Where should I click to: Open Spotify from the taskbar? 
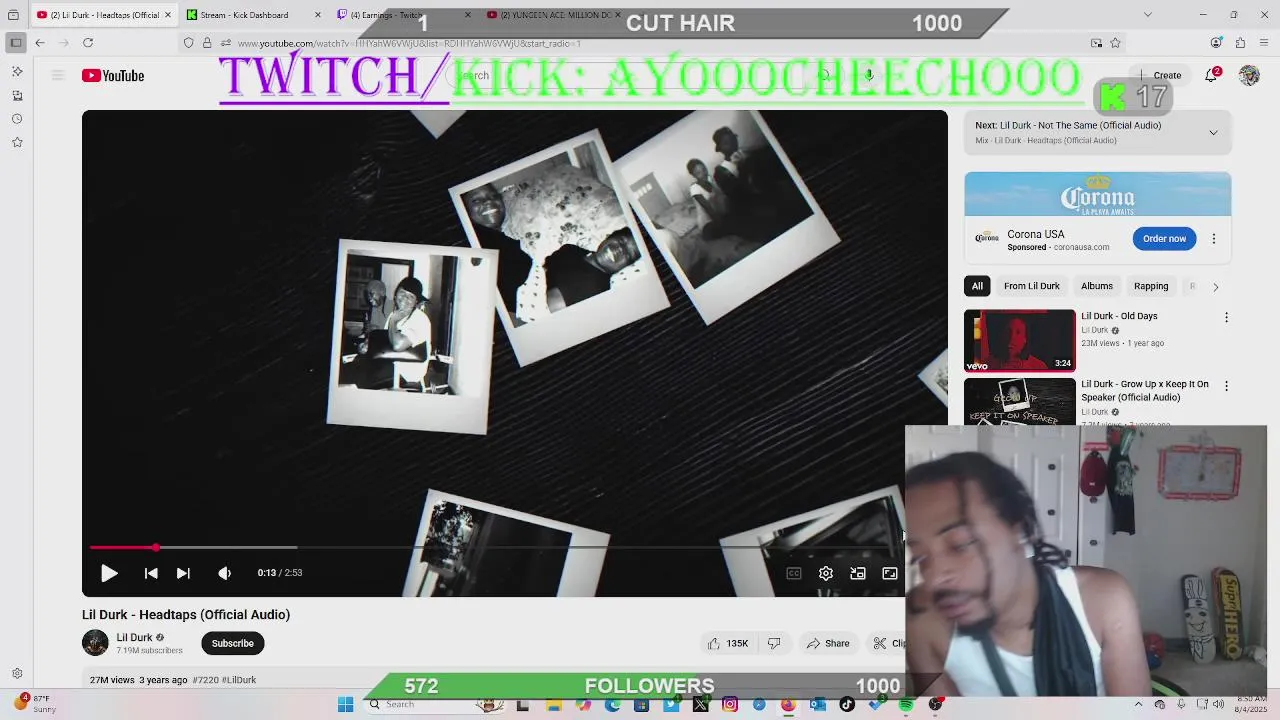coord(906,705)
